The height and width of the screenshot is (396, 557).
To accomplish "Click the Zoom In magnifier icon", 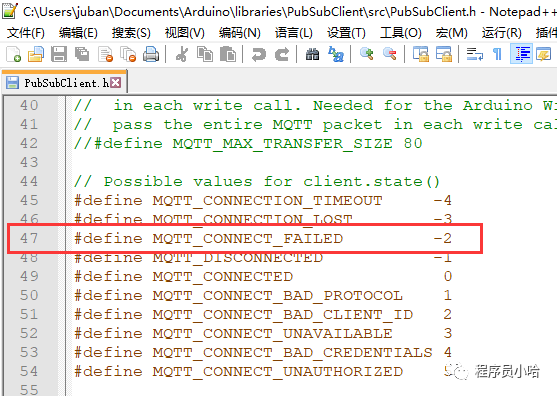I will [x=367, y=54].
